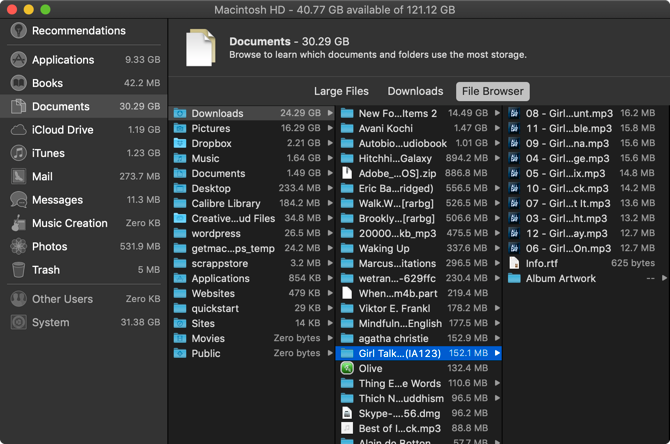
Task: Select the Messages category in sidebar
Action: pos(57,200)
